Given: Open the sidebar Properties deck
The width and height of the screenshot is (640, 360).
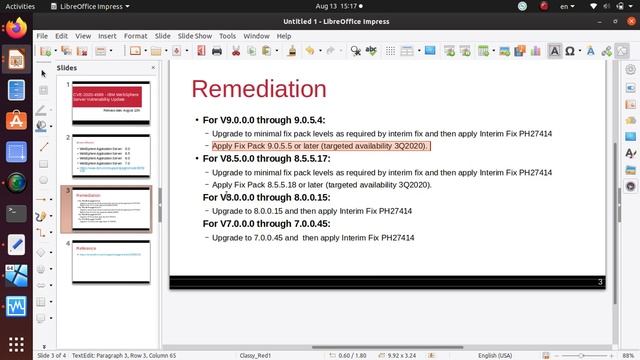Looking at the screenshot, I should click(630, 88).
